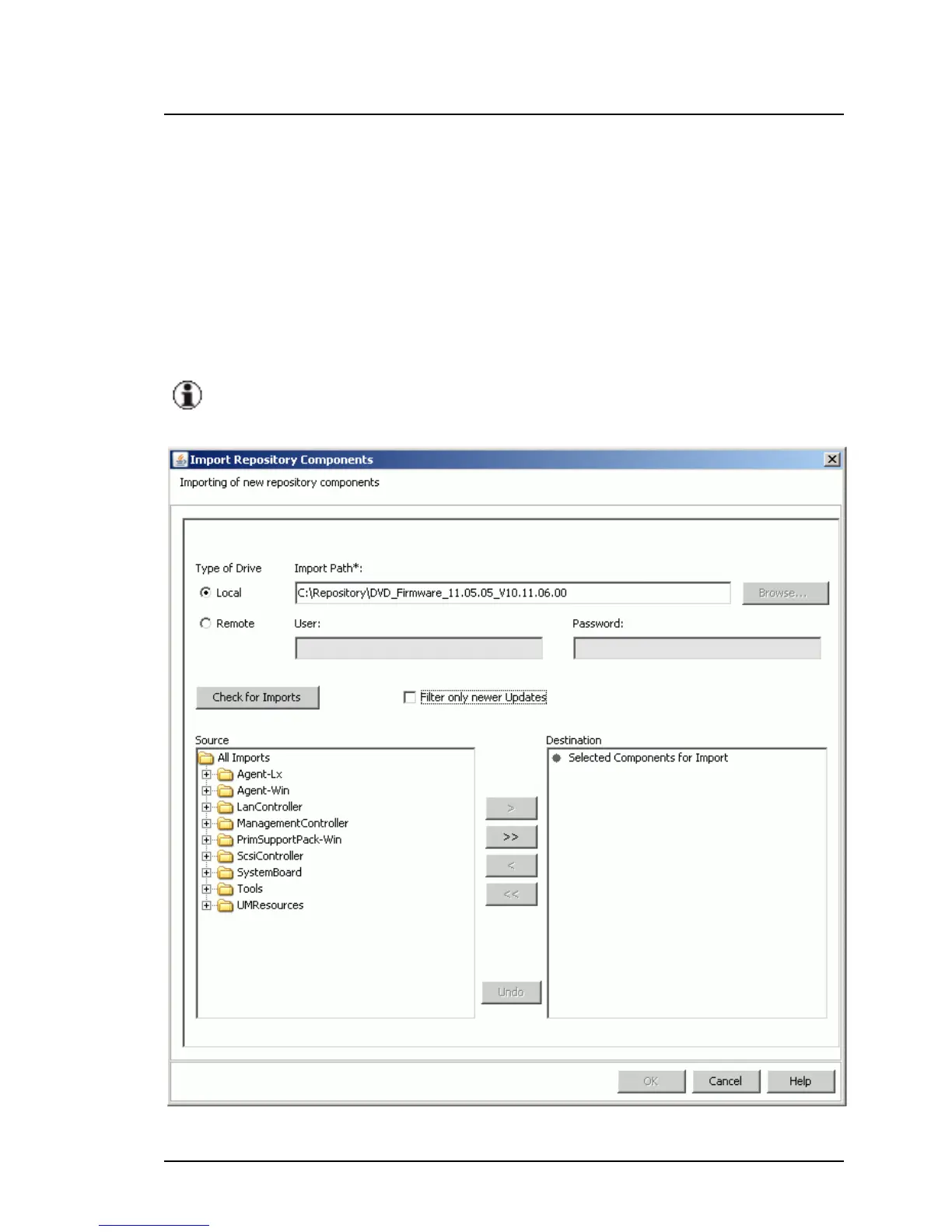The height and width of the screenshot is (1232, 952).
Task: Click the Java icon in dialog title bar
Action: (x=180, y=460)
